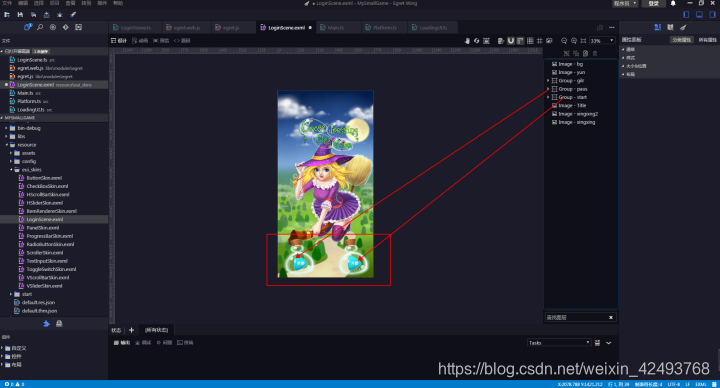The image size is (720, 388).
Task: Click the zoom in magnifier icon
Action: click(574, 41)
